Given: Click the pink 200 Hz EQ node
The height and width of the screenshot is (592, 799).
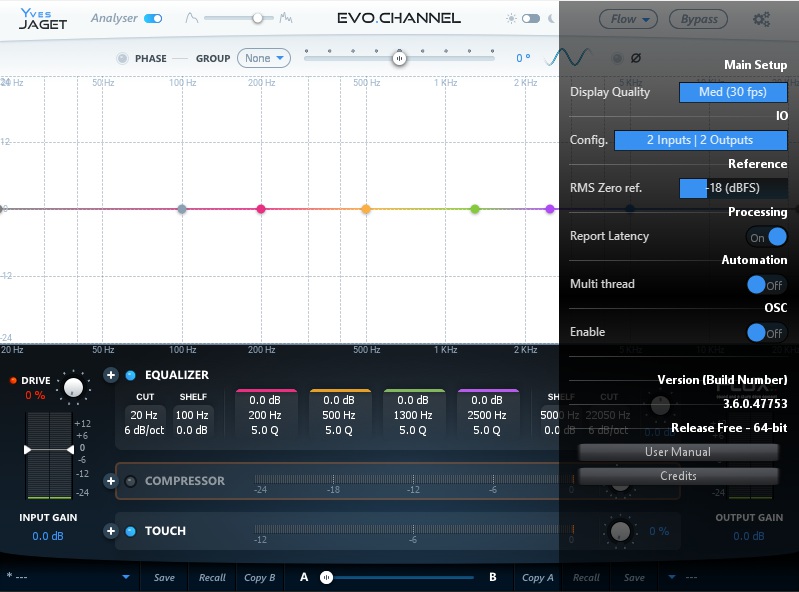Looking at the screenshot, I should coord(261,209).
